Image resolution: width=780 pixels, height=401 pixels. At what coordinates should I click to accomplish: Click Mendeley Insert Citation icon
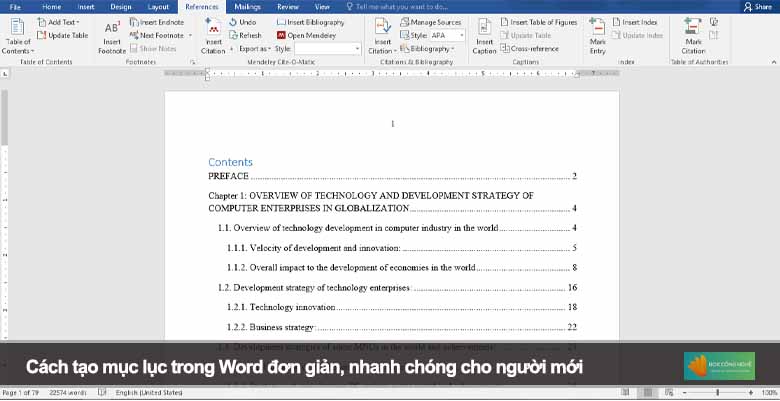tap(213, 36)
